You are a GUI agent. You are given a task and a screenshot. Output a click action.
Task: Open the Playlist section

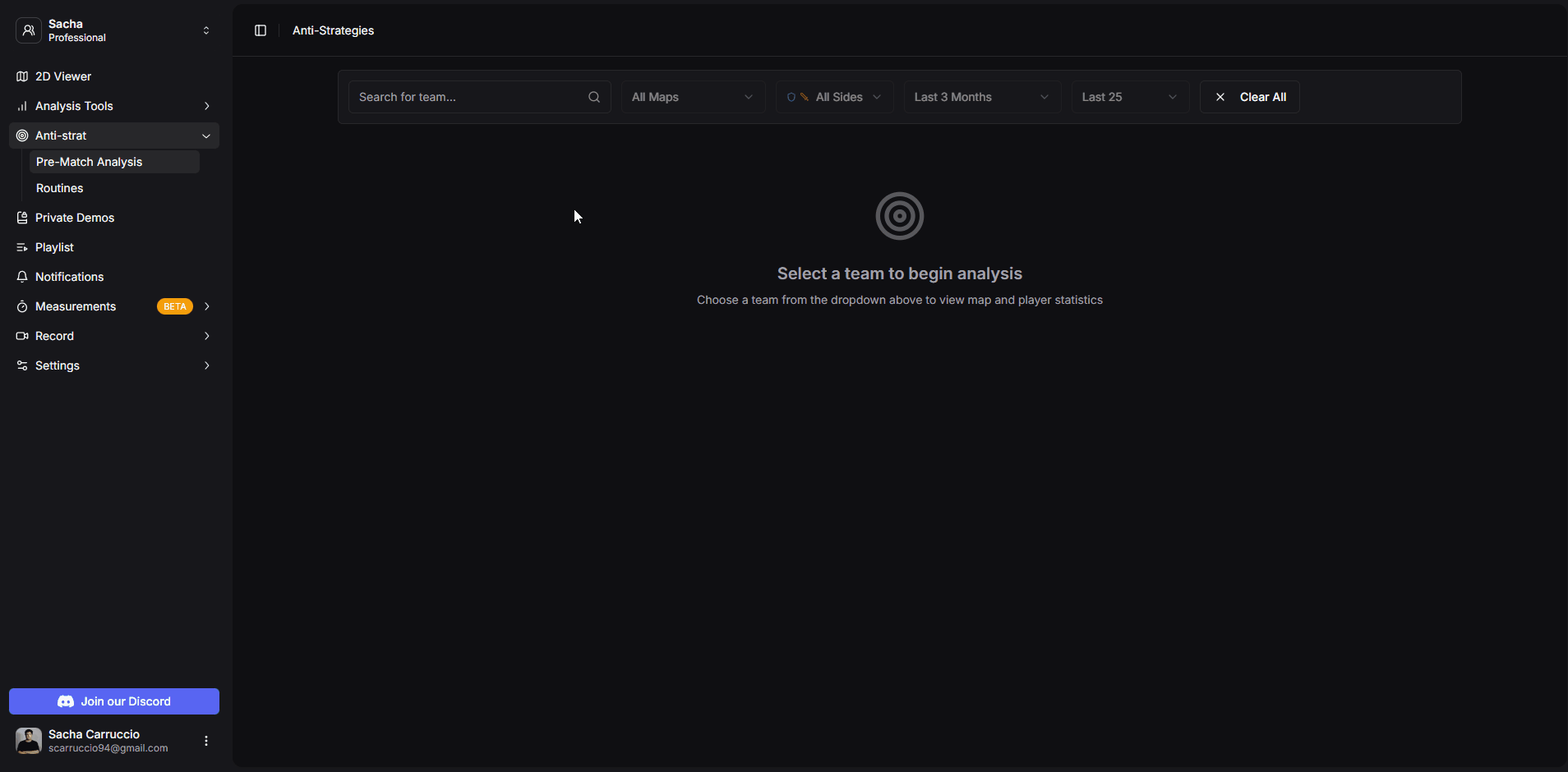tap(54, 247)
